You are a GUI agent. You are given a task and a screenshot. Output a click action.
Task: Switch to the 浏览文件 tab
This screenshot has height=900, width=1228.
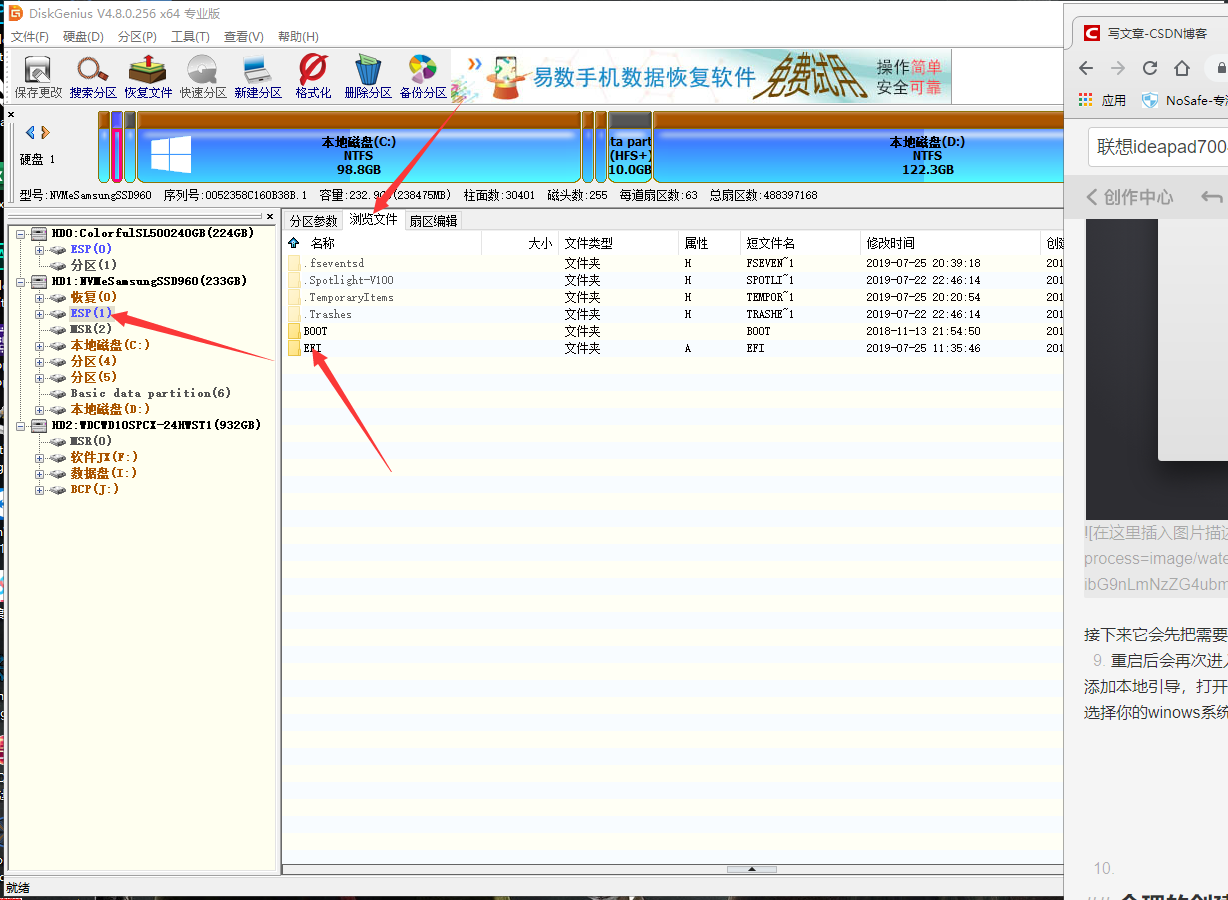pos(373,220)
